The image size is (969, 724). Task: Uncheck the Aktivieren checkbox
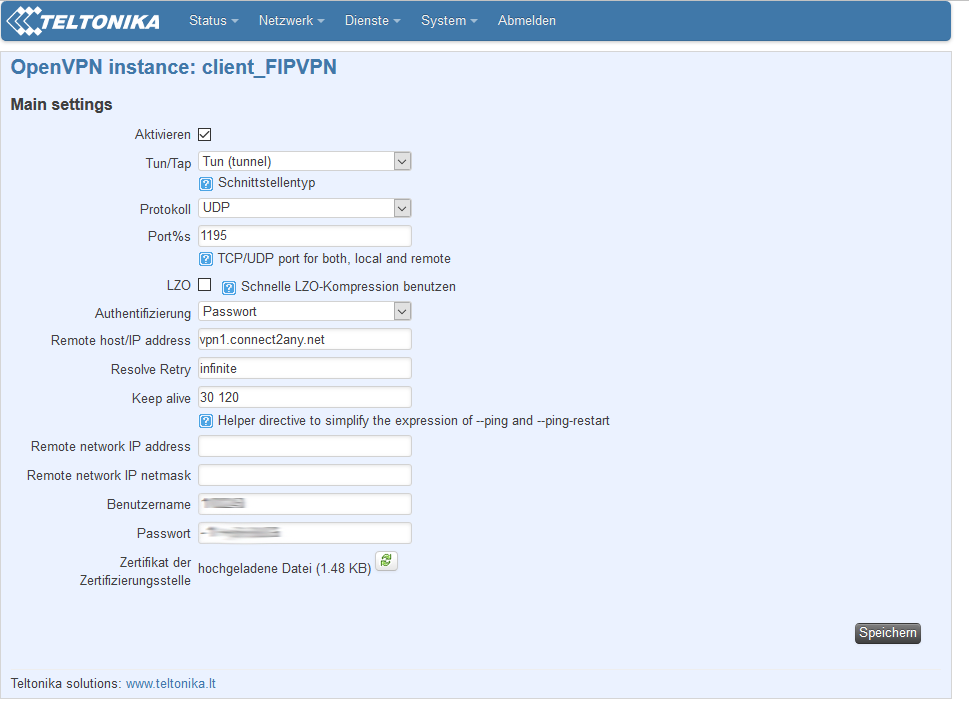coord(205,134)
